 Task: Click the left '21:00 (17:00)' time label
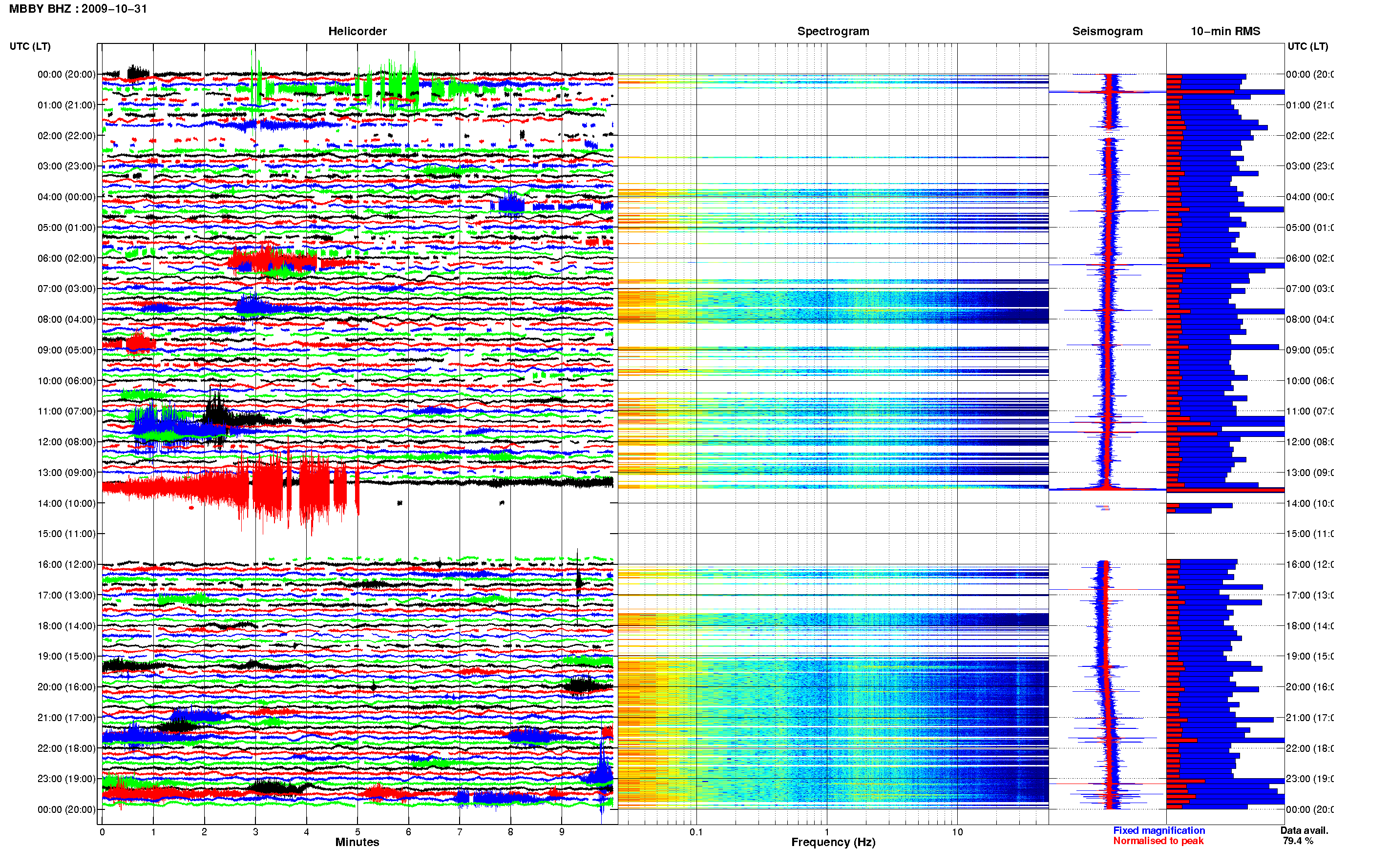coord(66,718)
